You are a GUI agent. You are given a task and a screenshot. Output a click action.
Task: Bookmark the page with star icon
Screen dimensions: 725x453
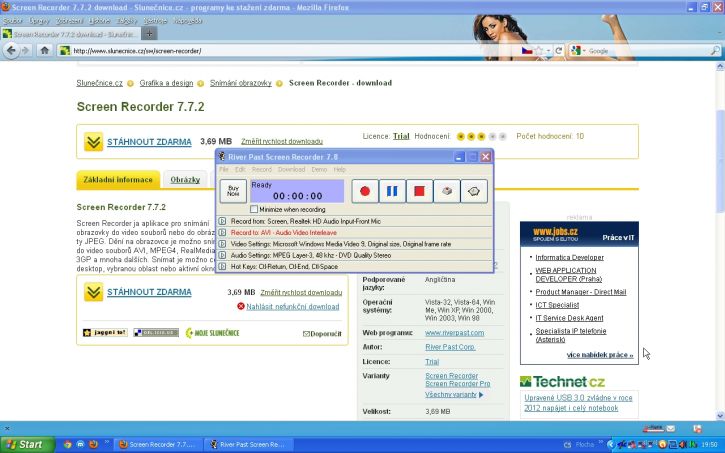coord(539,51)
